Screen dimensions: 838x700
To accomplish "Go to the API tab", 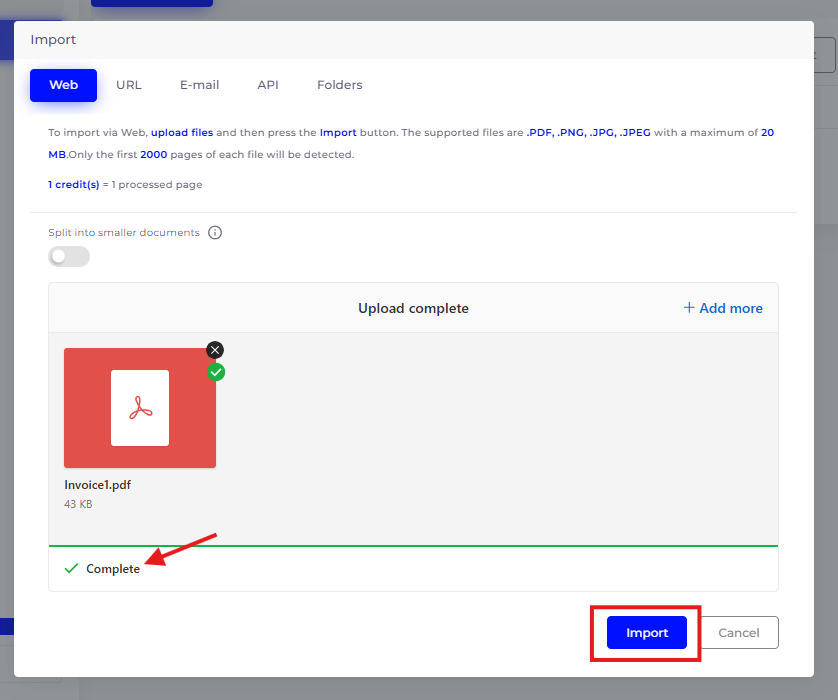I will (x=268, y=85).
